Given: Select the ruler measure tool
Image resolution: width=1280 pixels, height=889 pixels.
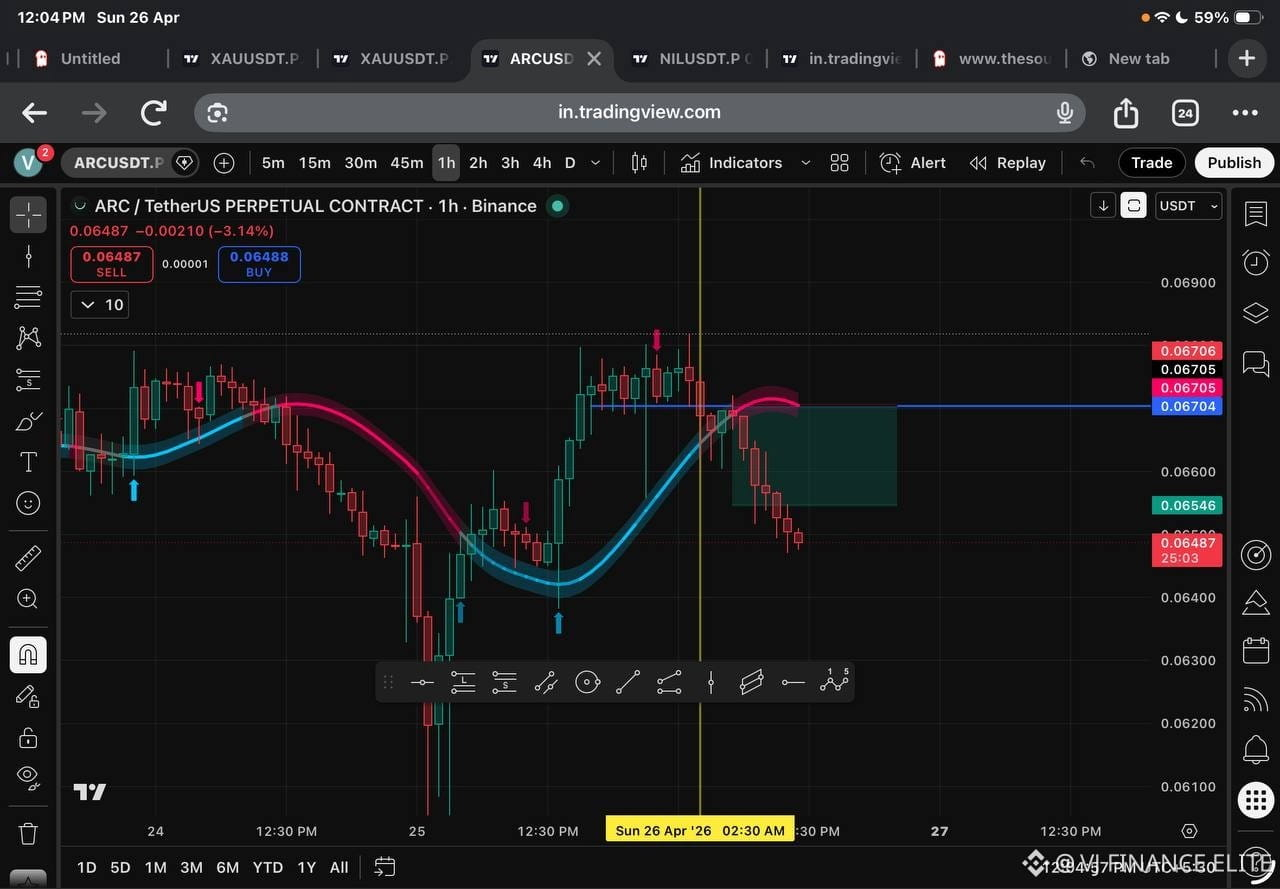Looking at the screenshot, I should 28,558.
